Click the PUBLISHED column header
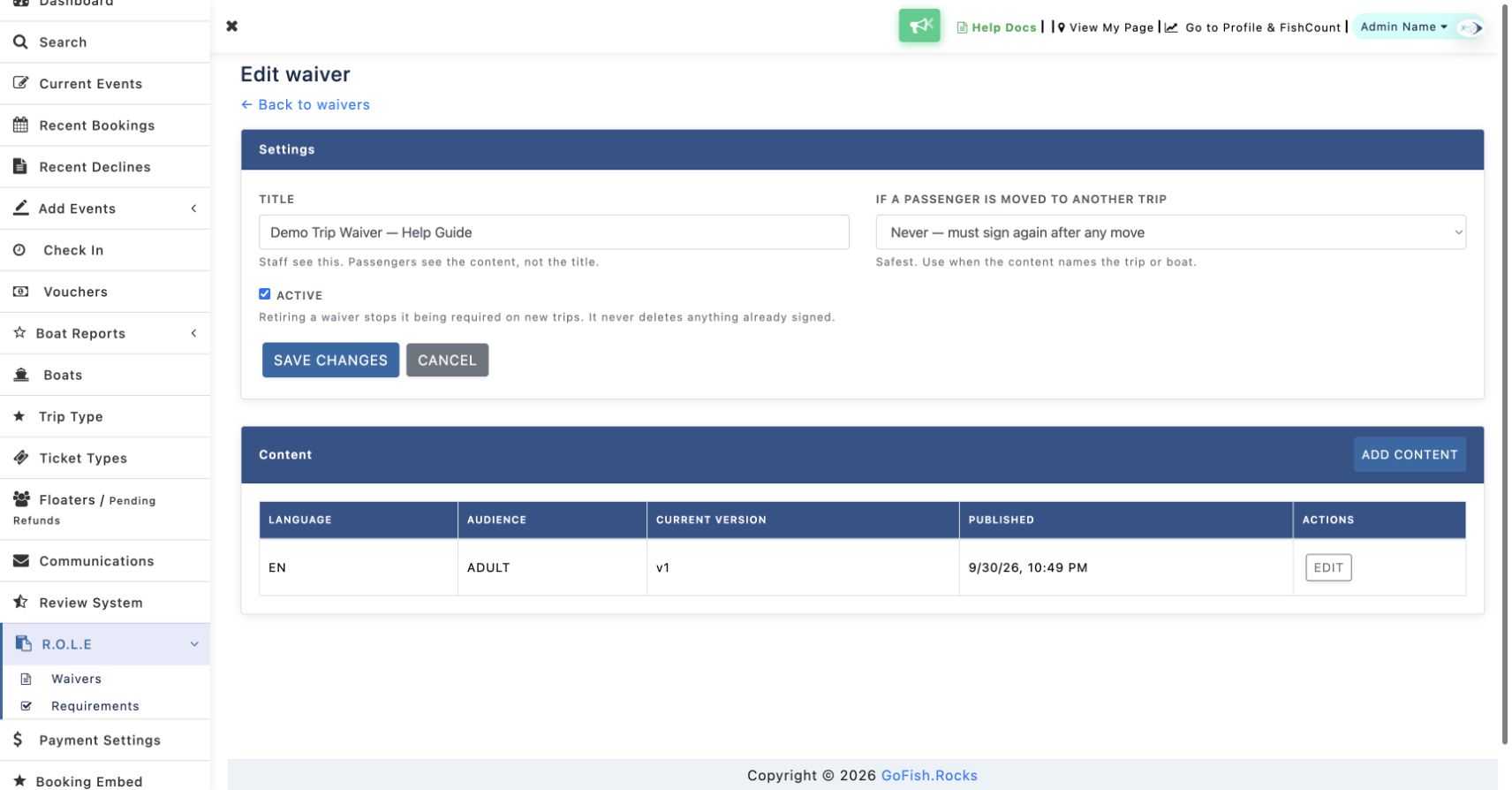This screenshot has width=1512, height=790. pos(1125,520)
